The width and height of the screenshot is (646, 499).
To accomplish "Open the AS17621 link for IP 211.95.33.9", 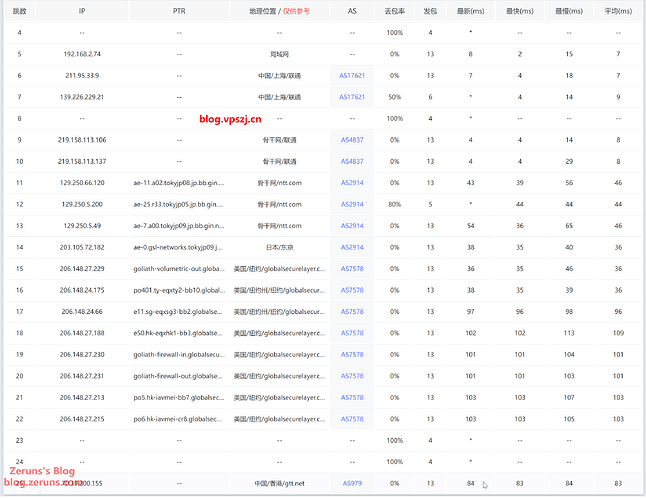I will click(352, 75).
